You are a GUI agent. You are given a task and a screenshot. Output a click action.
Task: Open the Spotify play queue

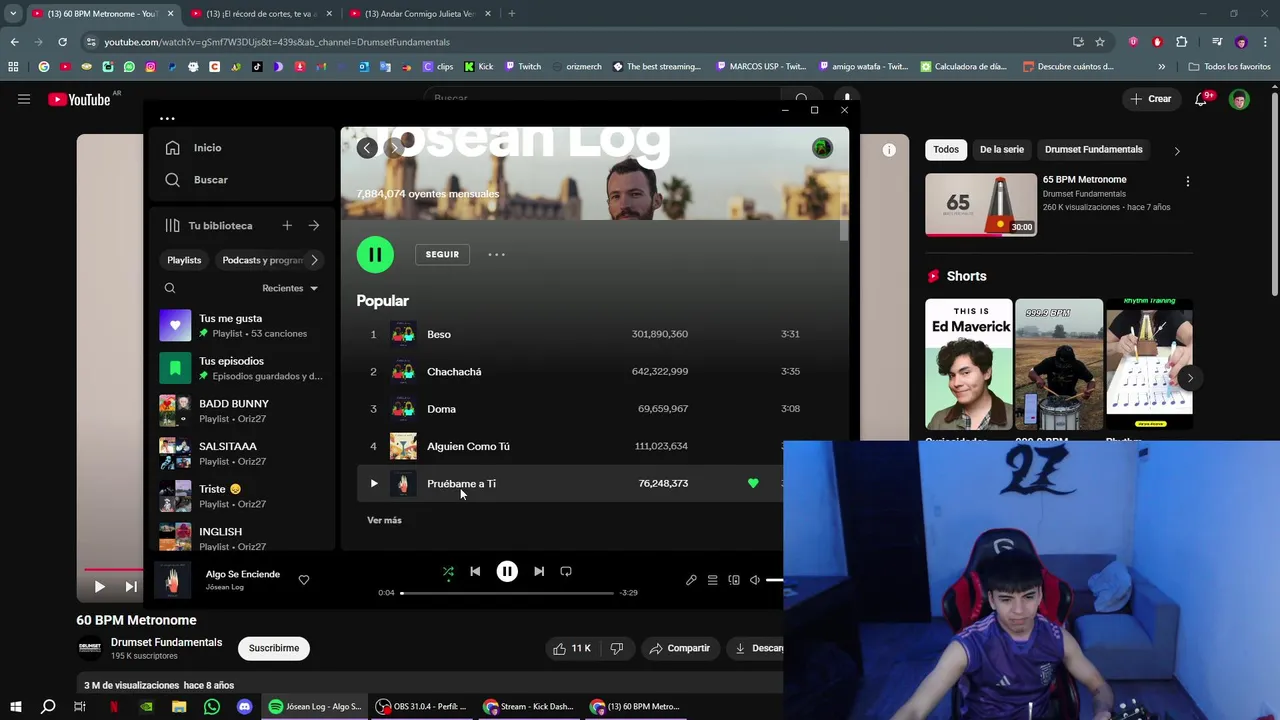point(712,580)
